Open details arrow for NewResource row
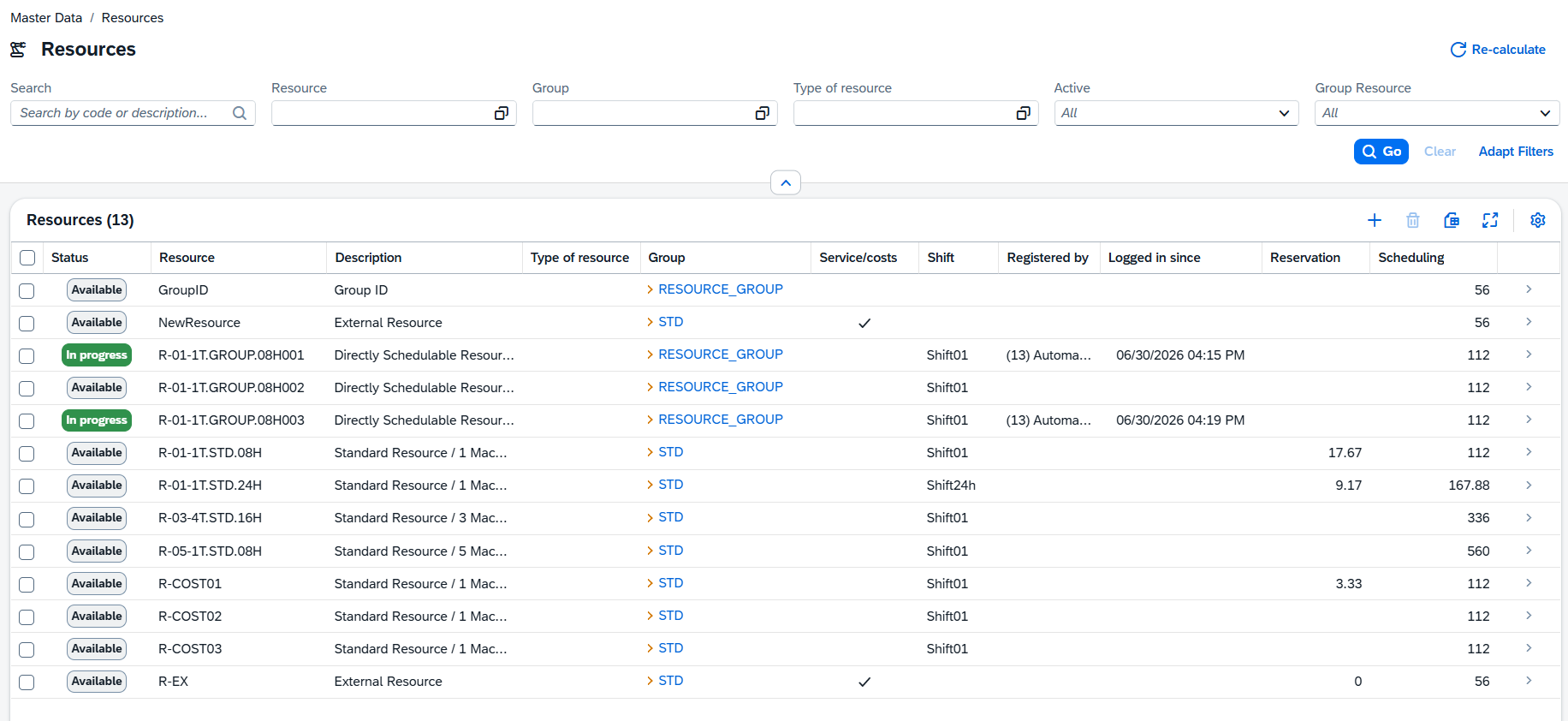Viewport: 1568px width, 721px height. [x=1529, y=322]
